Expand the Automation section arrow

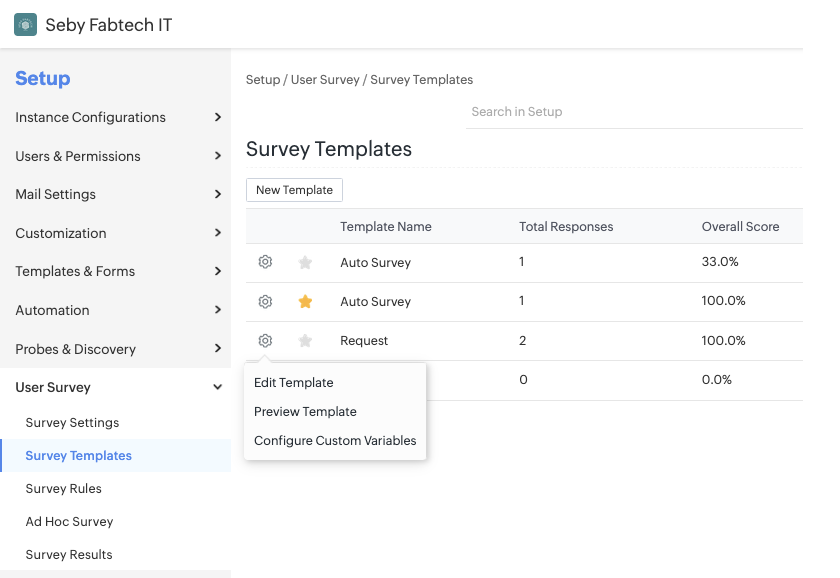217,310
